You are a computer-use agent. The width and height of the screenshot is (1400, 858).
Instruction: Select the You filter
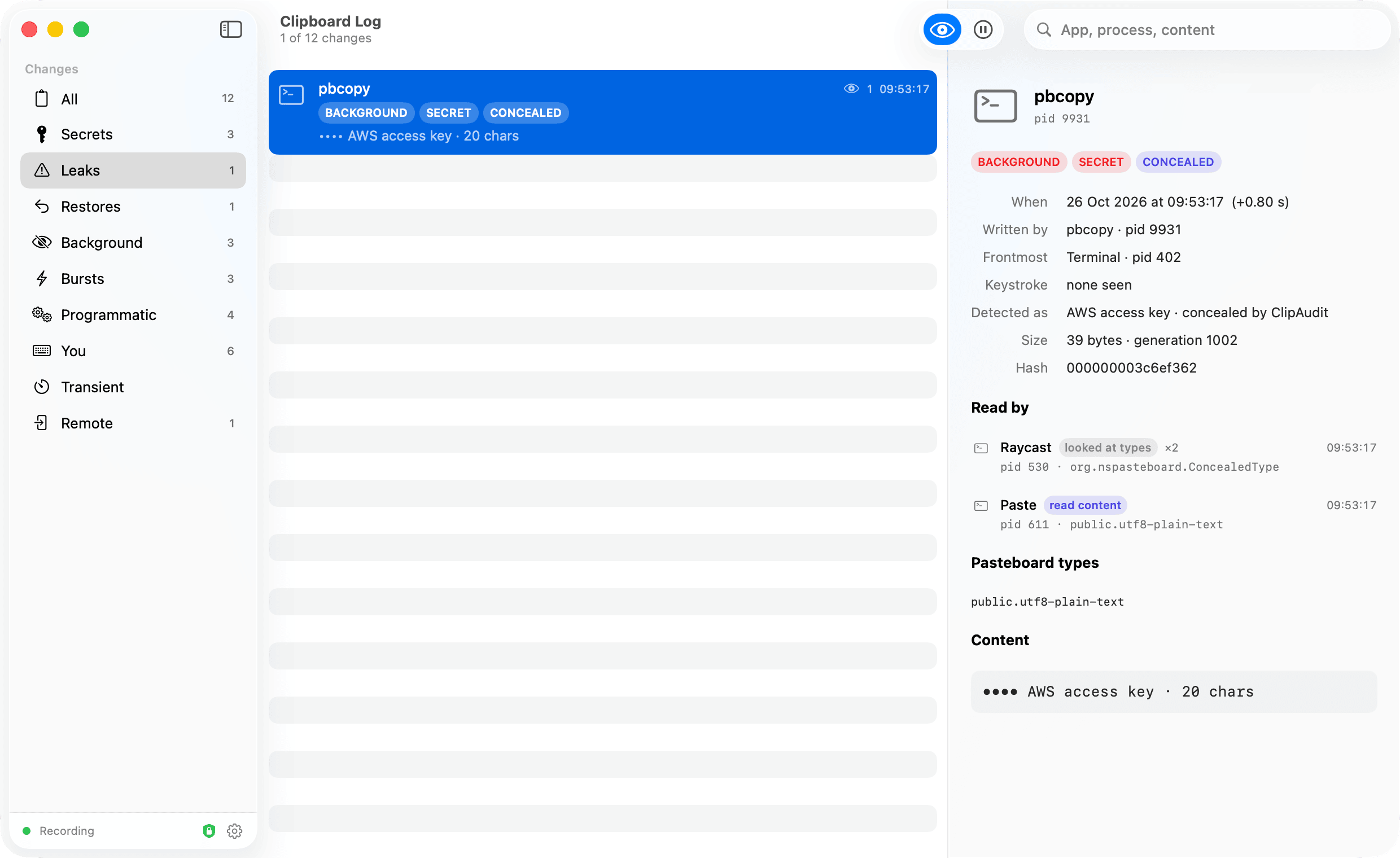coord(133,351)
